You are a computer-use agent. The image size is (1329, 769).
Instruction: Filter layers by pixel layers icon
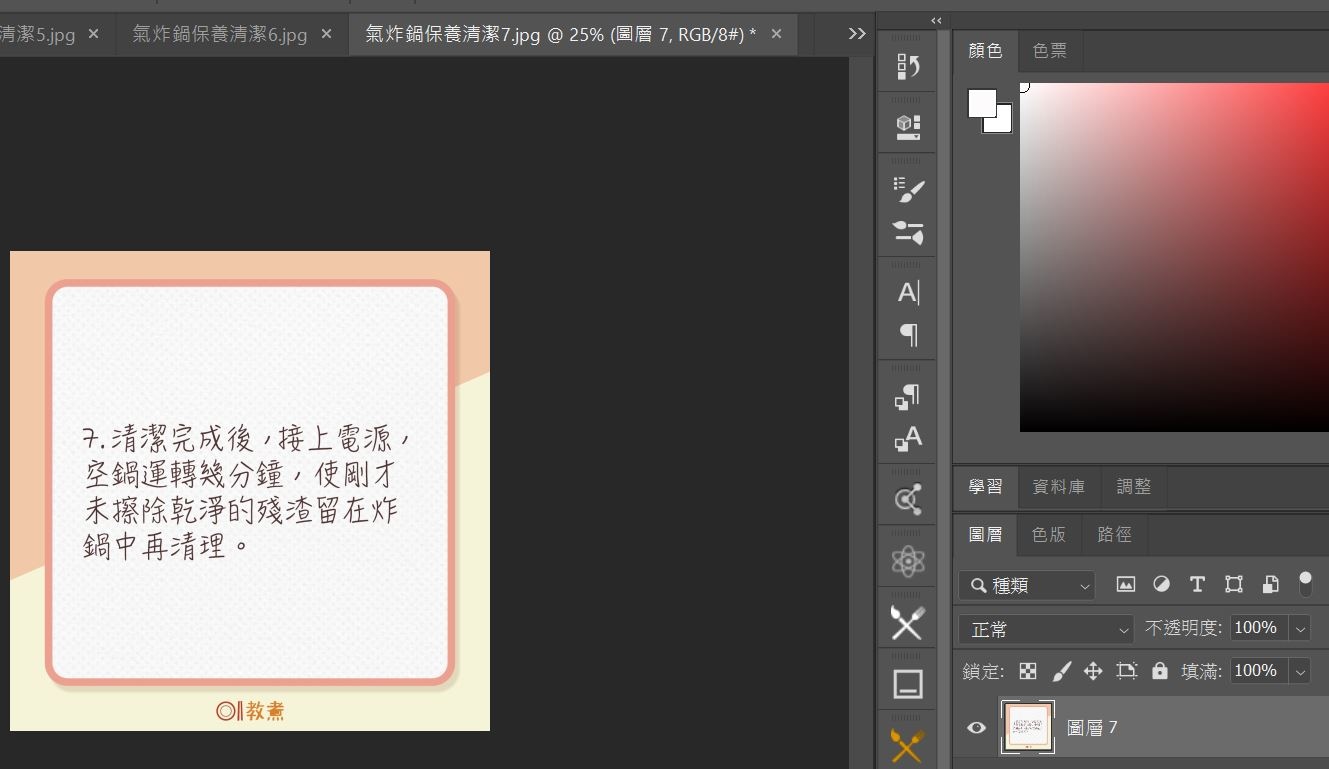1125,584
